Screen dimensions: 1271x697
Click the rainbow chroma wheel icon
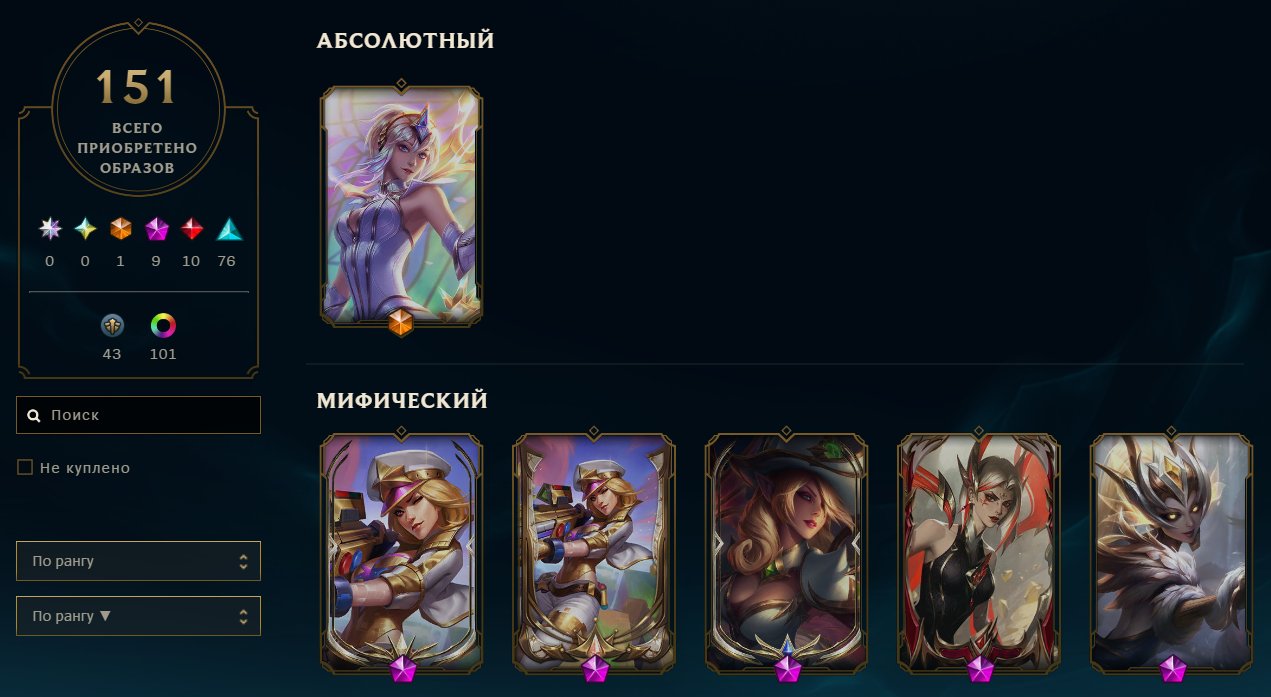(x=163, y=325)
